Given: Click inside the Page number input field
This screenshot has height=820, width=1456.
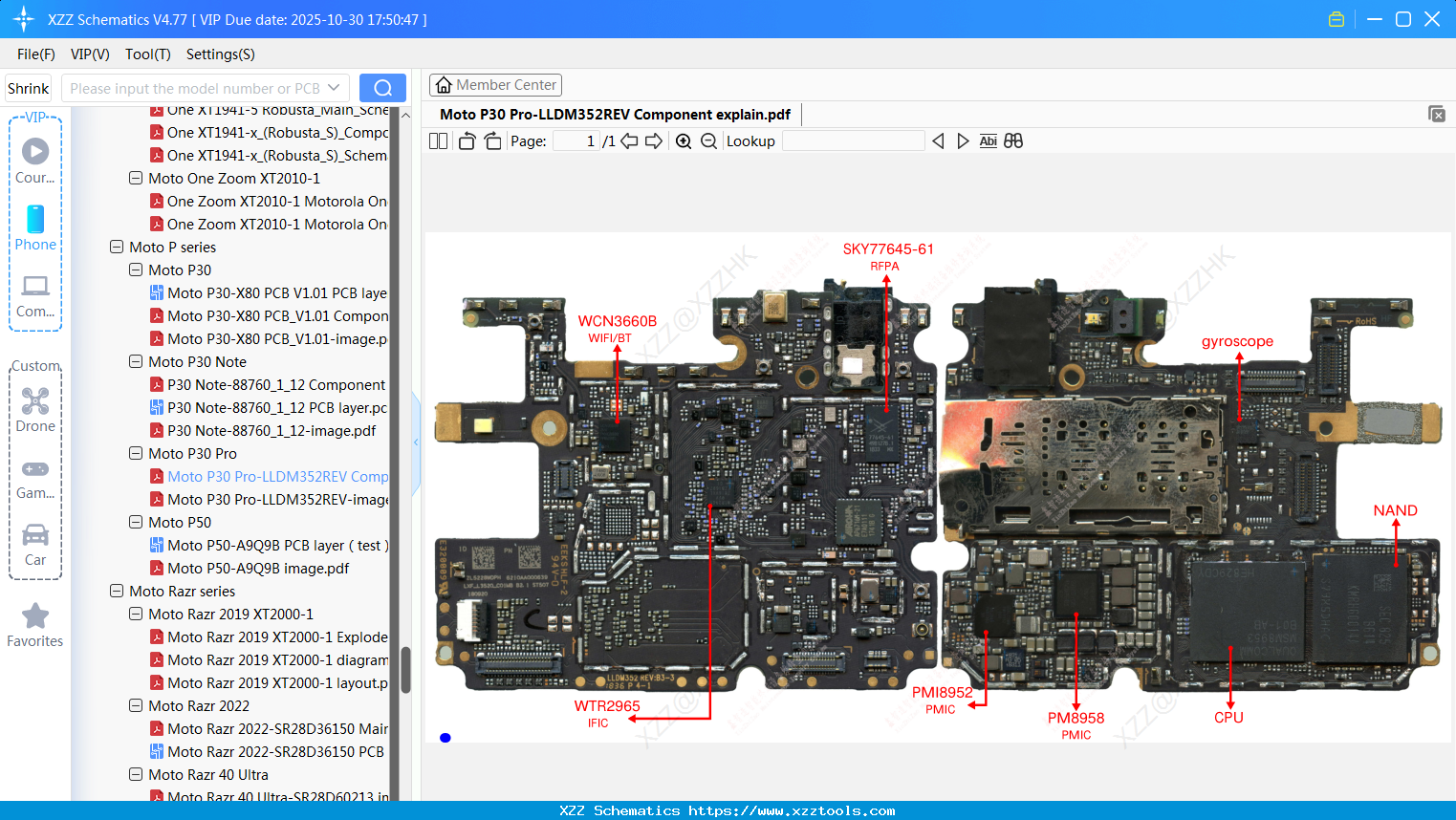Looking at the screenshot, I should [574, 140].
